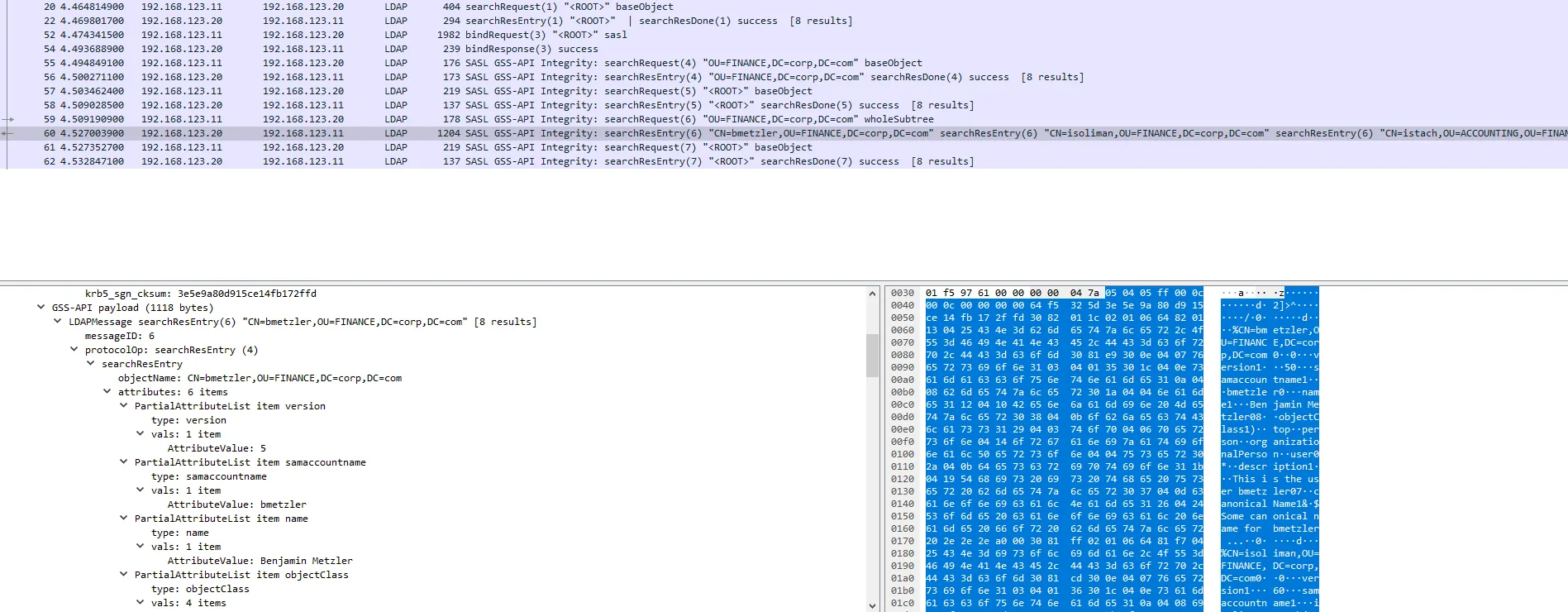This screenshot has width=1568, height=612.
Task: Collapse the searchResEntry subtree
Action: (91, 364)
